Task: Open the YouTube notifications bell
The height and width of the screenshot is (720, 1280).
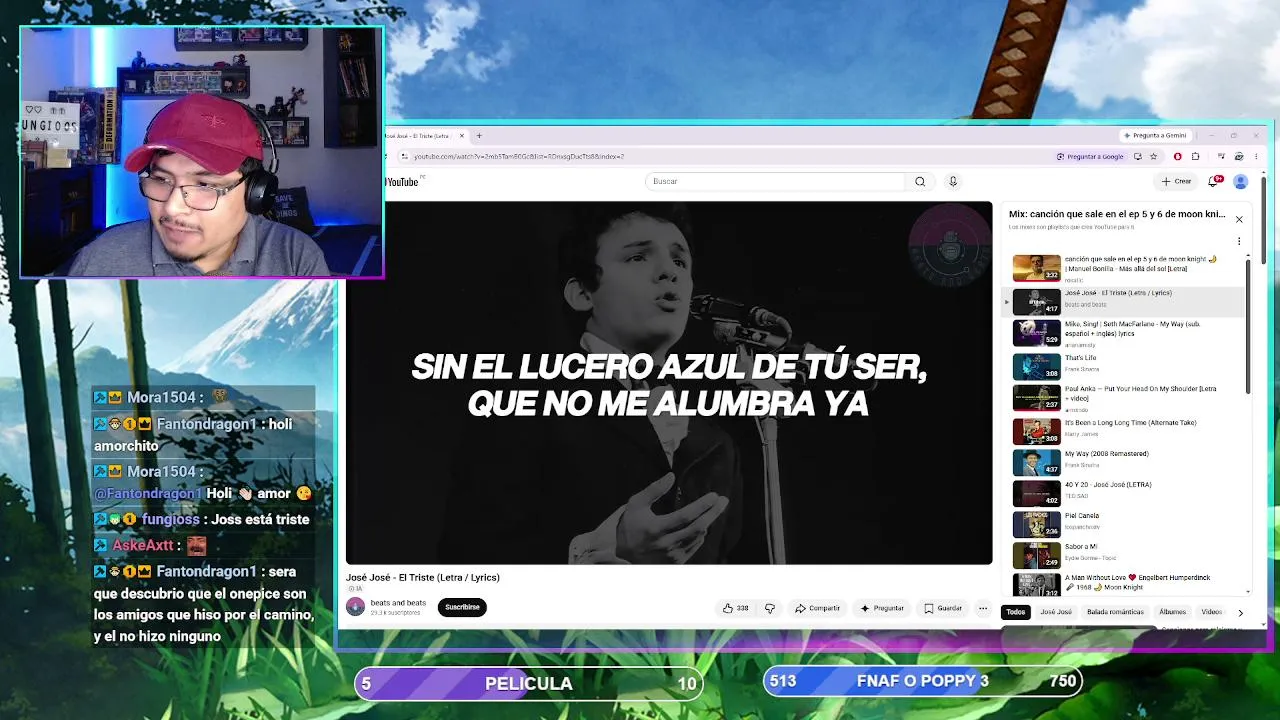Action: coord(1215,181)
